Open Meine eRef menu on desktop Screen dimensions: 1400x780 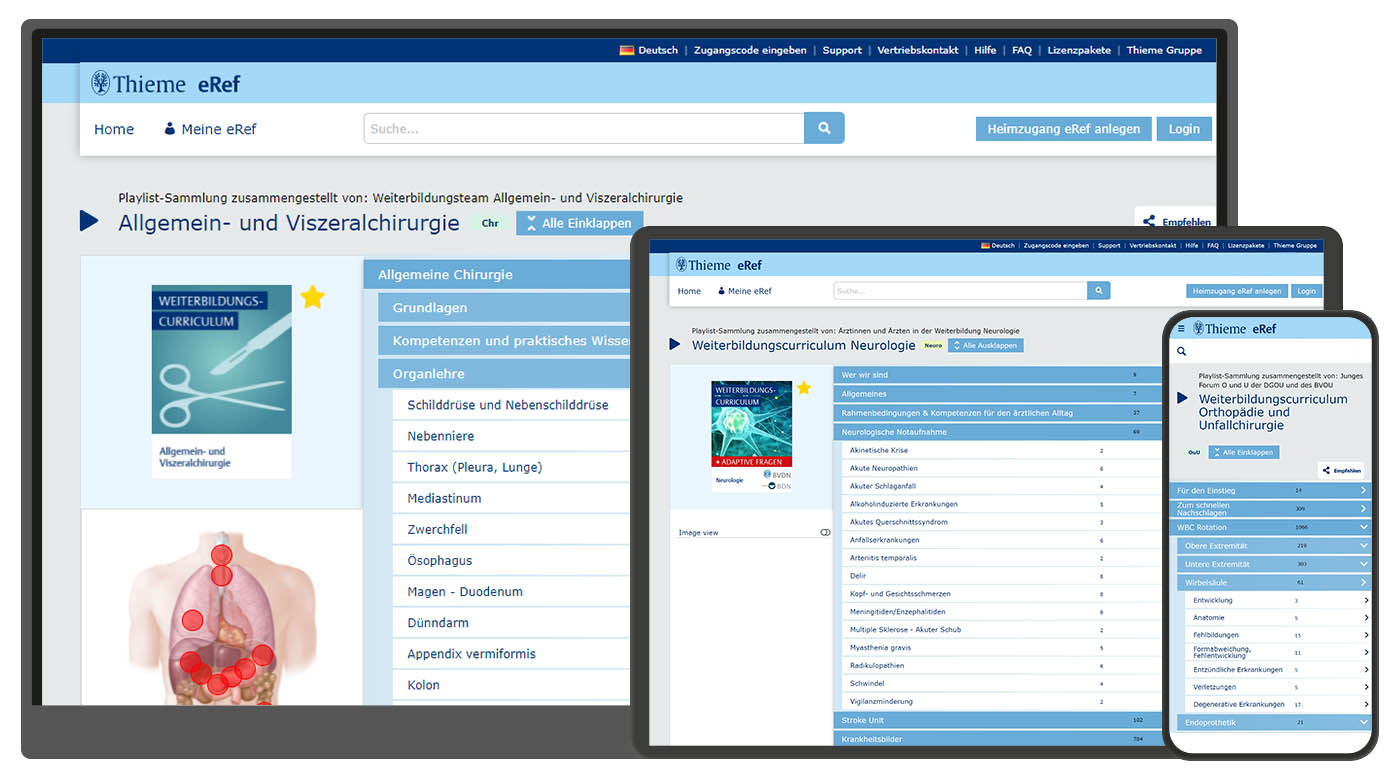[210, 129]
